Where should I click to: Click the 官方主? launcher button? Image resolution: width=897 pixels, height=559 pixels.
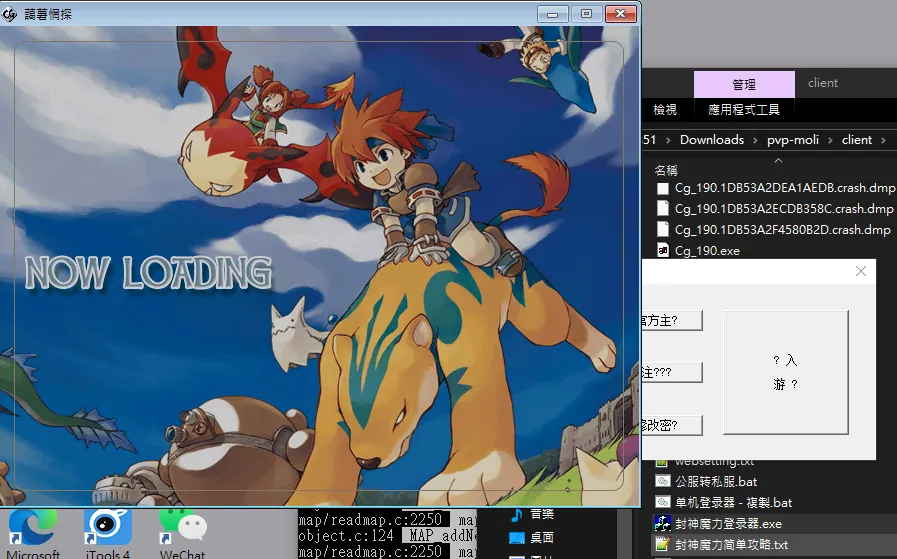(x=672, y=320)
